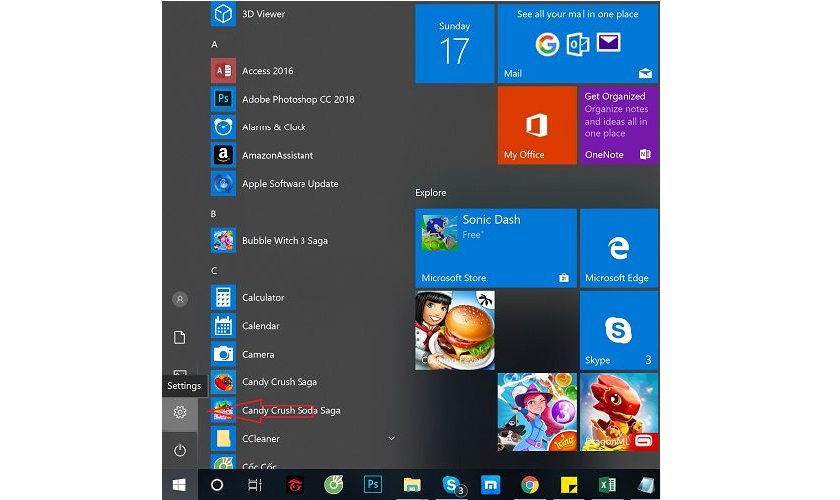Open Skype from the taskbar

coord(452,485)
